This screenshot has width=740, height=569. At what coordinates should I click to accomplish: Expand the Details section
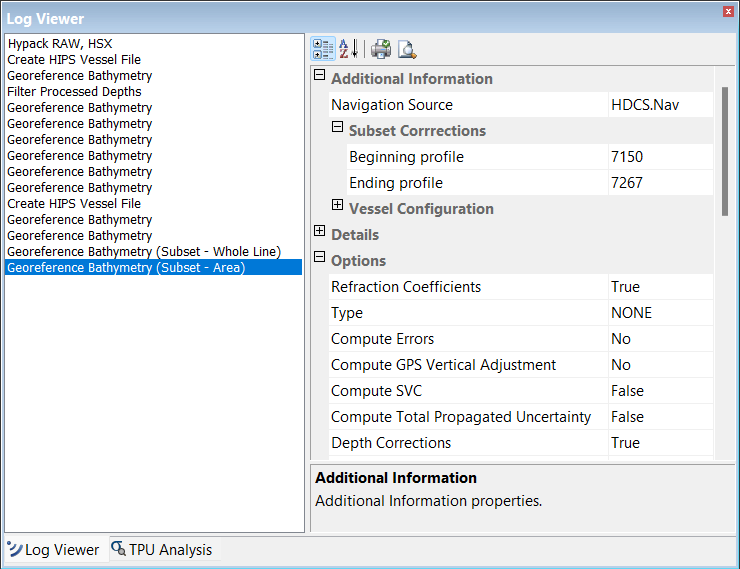320,233
